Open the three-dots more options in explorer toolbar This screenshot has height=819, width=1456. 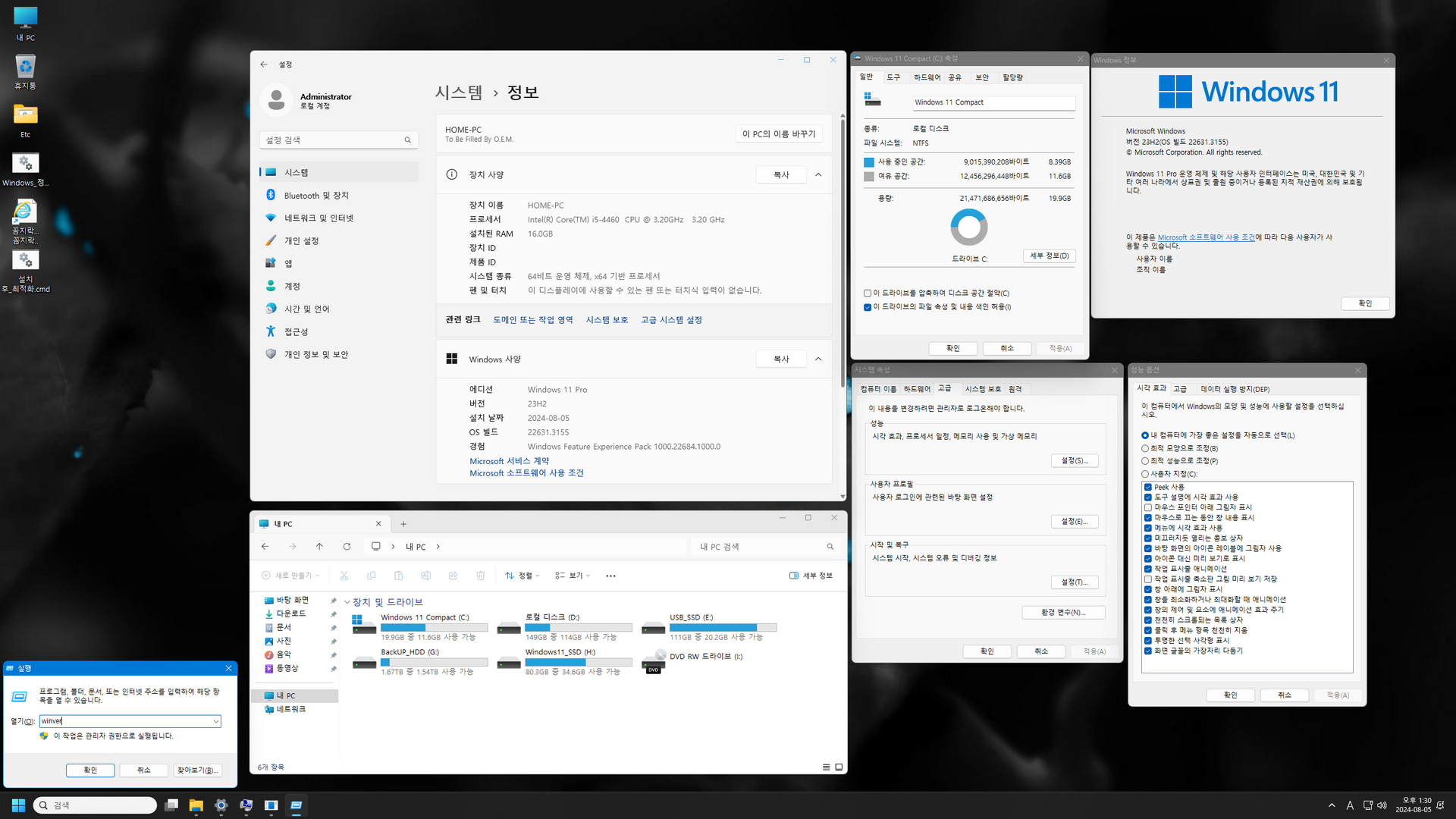tap(610, 576)
